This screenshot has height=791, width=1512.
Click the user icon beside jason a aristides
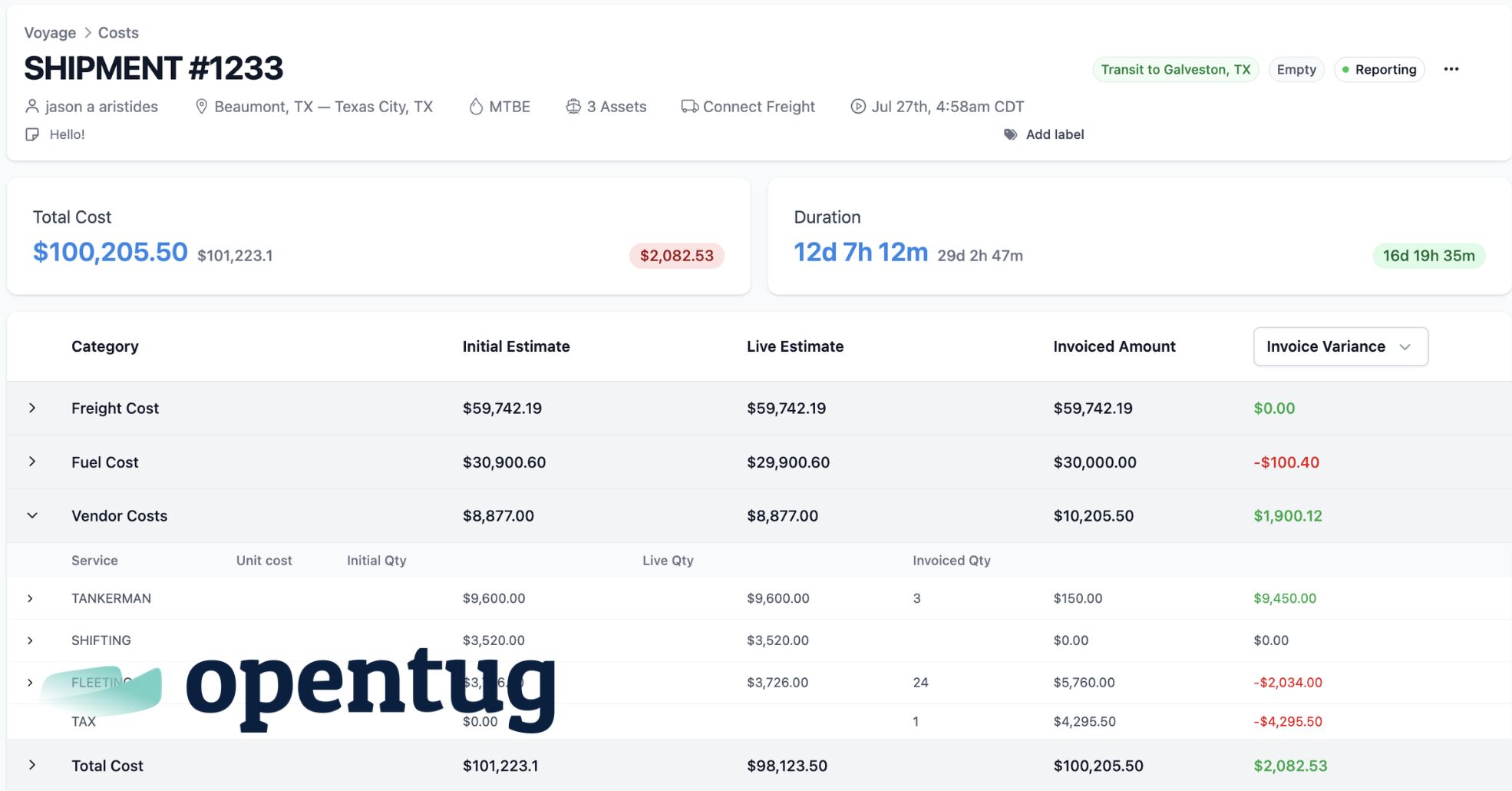pyautogui.click(x=32, y=106)
